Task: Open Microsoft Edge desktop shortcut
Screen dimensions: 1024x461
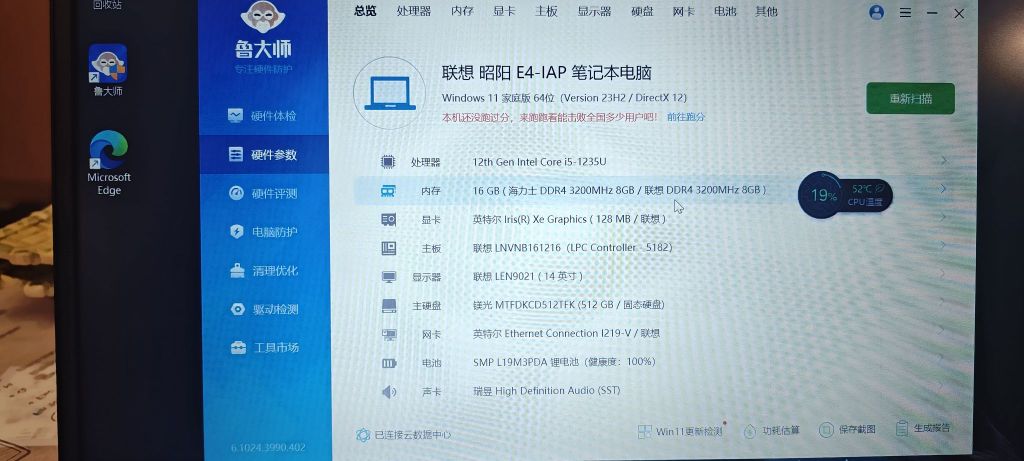Action: (x=109, y=163)
